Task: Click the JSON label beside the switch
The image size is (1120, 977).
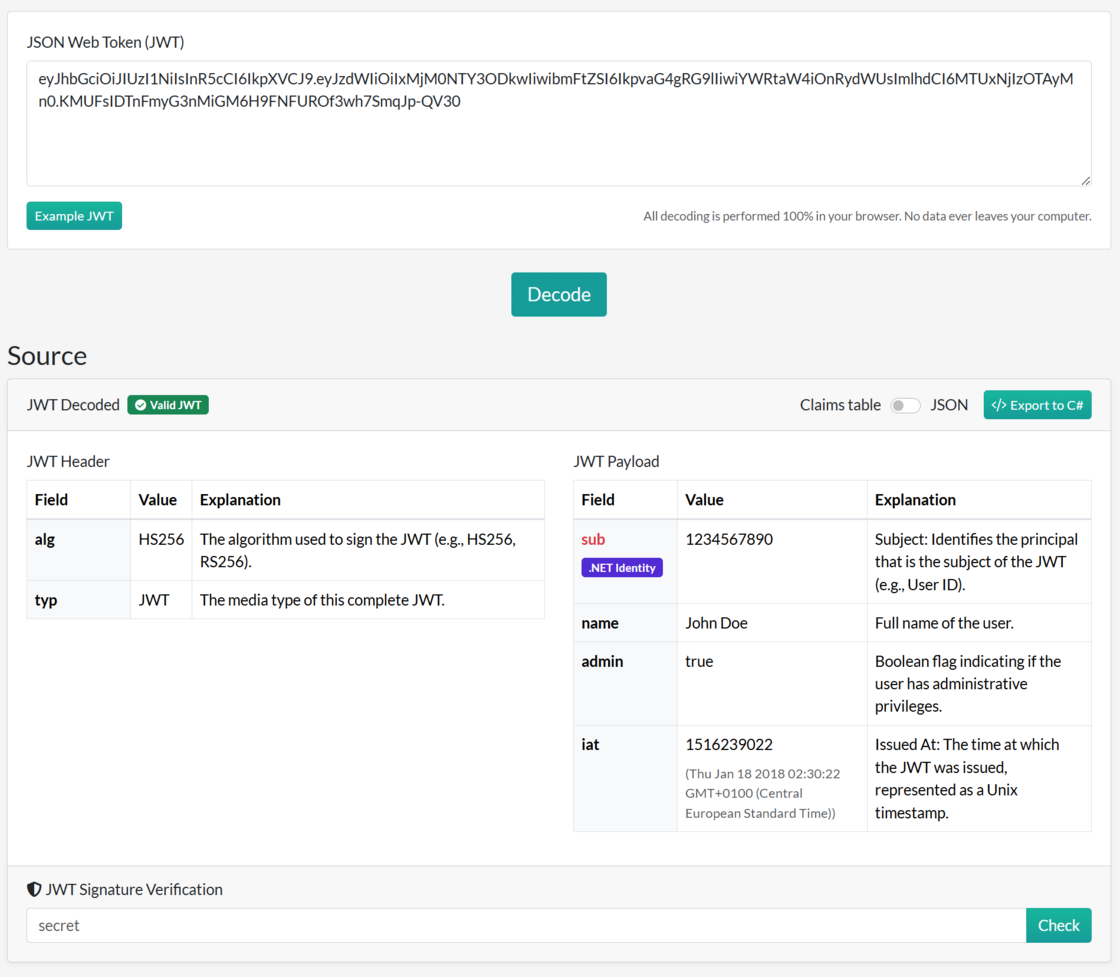Action: tap(949, 405)
